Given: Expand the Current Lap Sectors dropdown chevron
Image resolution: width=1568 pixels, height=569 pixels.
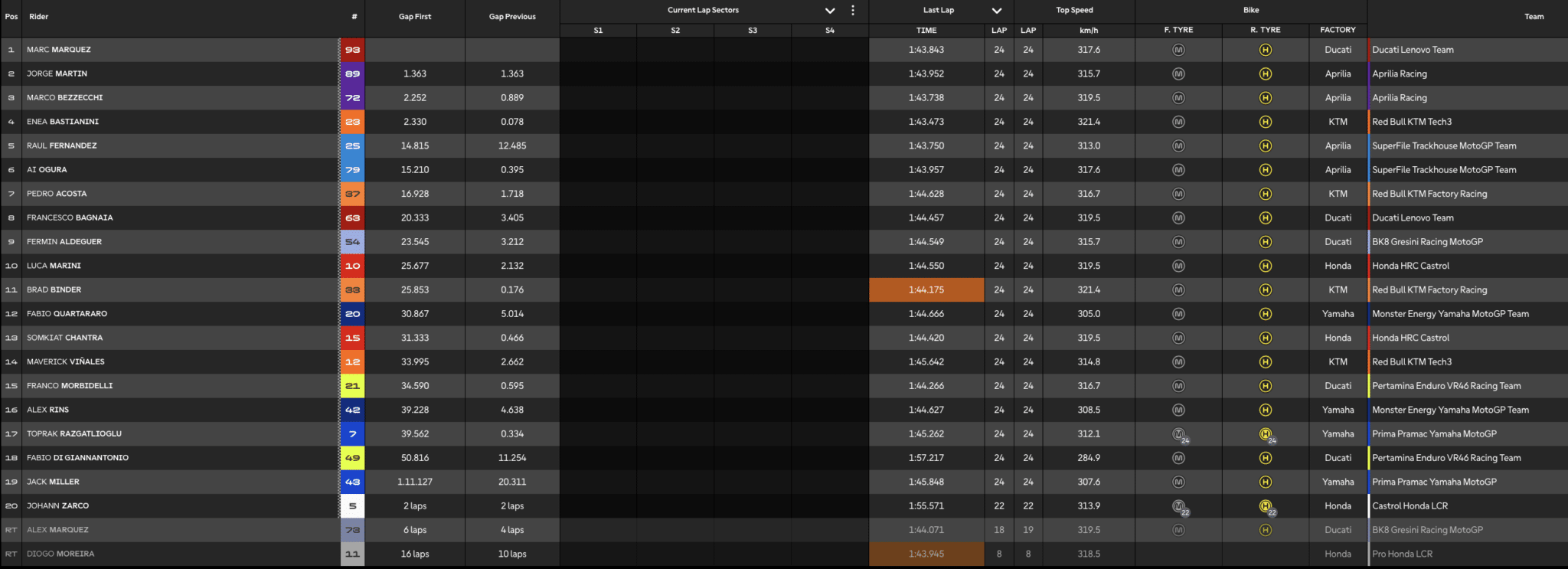Looking at the screenshot, I should click(830, 11).
